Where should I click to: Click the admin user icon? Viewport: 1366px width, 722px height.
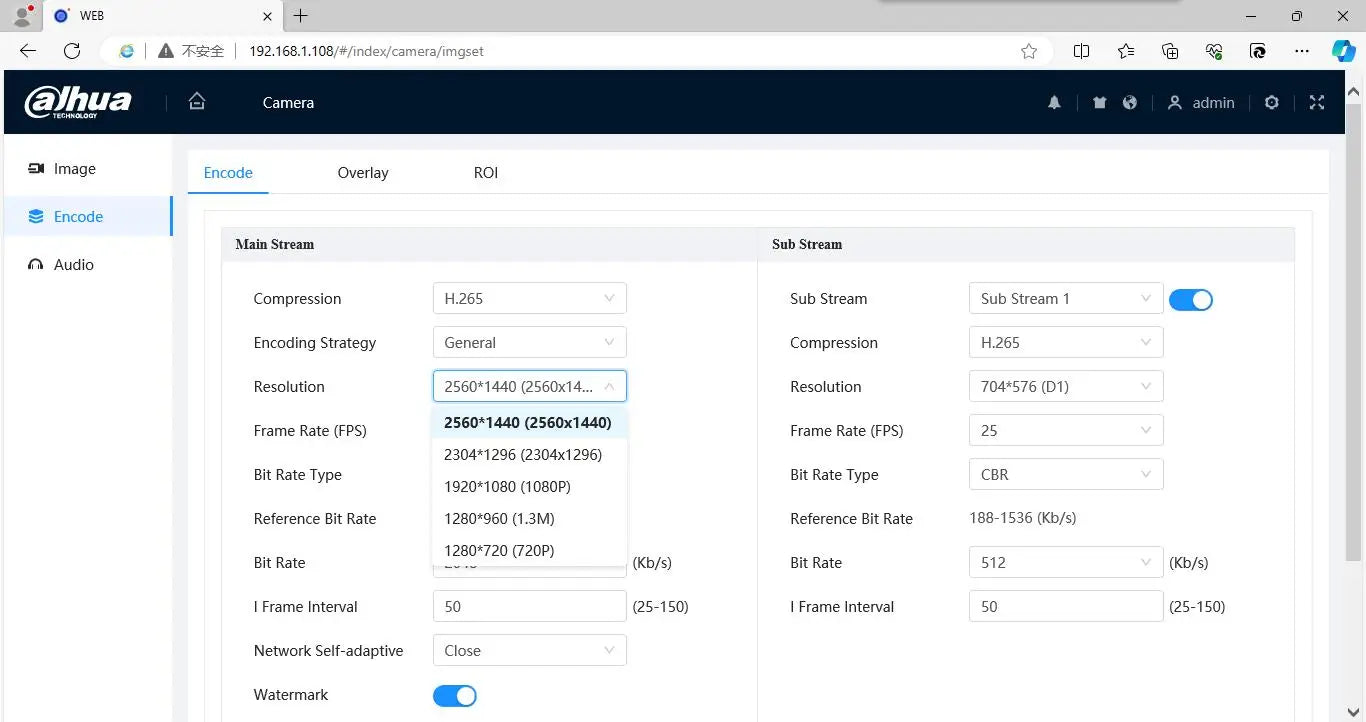(1175, 102)
